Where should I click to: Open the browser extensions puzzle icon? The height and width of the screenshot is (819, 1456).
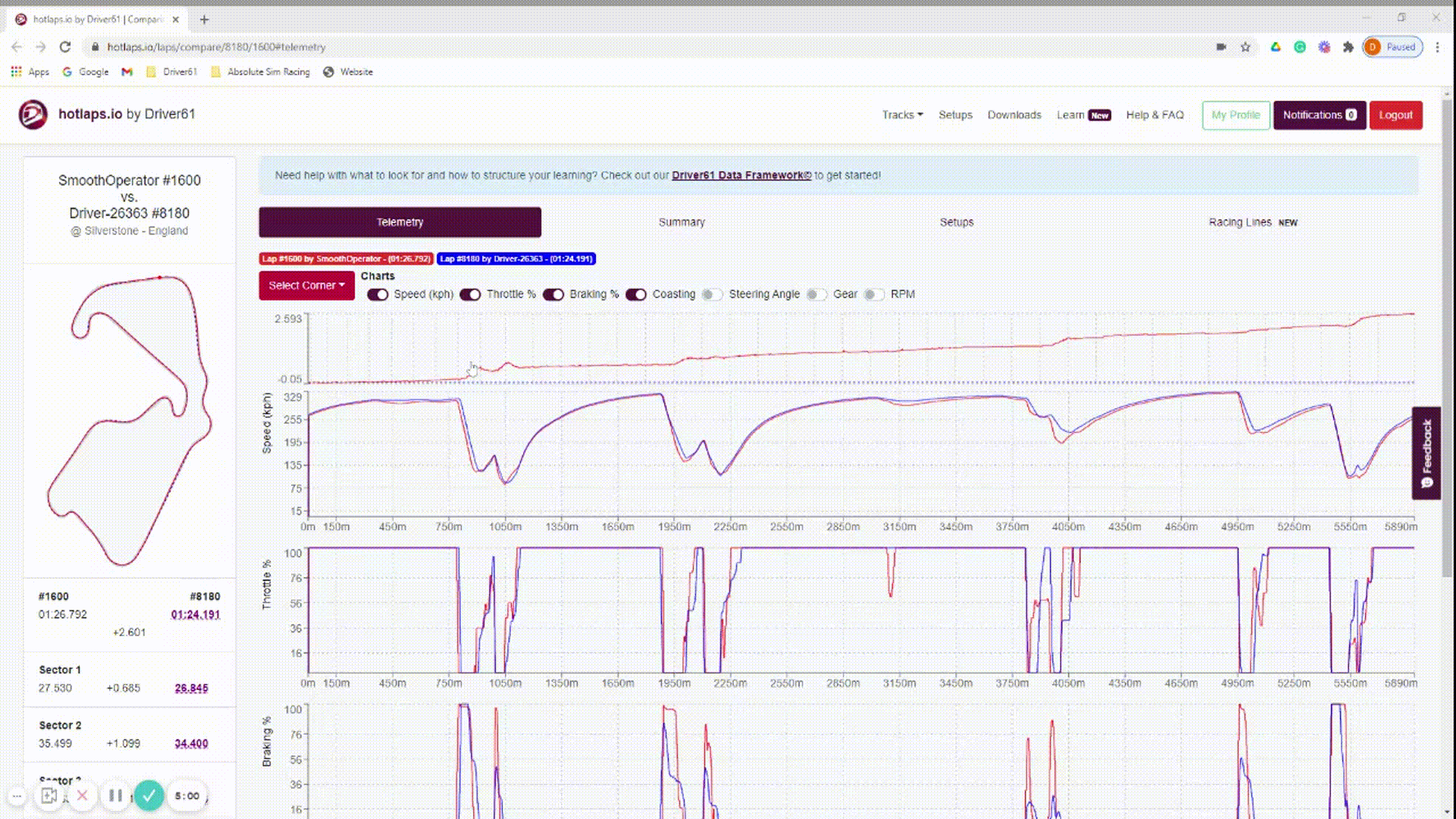pyautogui.click(x=1348, y=47)
